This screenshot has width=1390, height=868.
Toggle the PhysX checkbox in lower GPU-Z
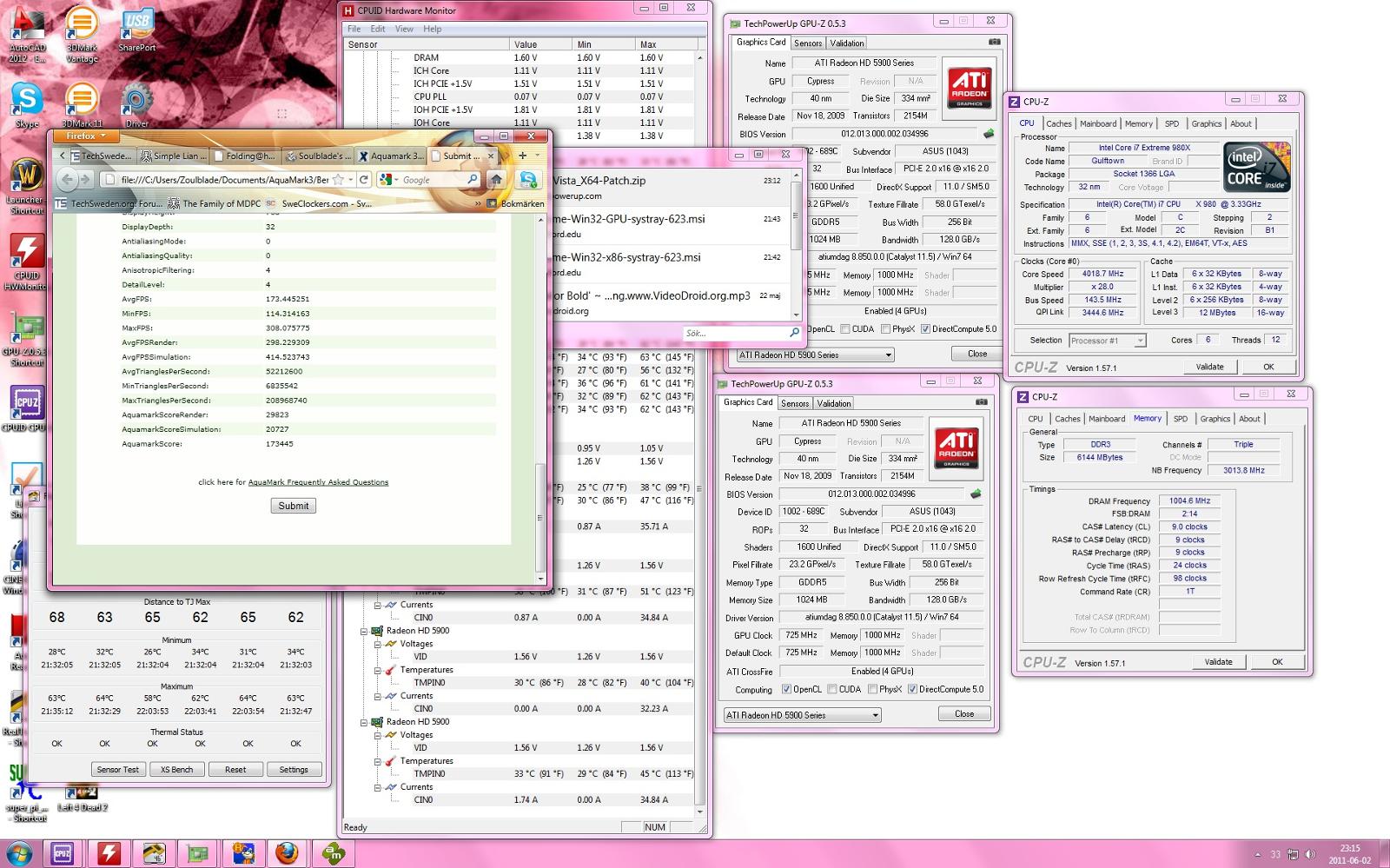click(872, 689)
